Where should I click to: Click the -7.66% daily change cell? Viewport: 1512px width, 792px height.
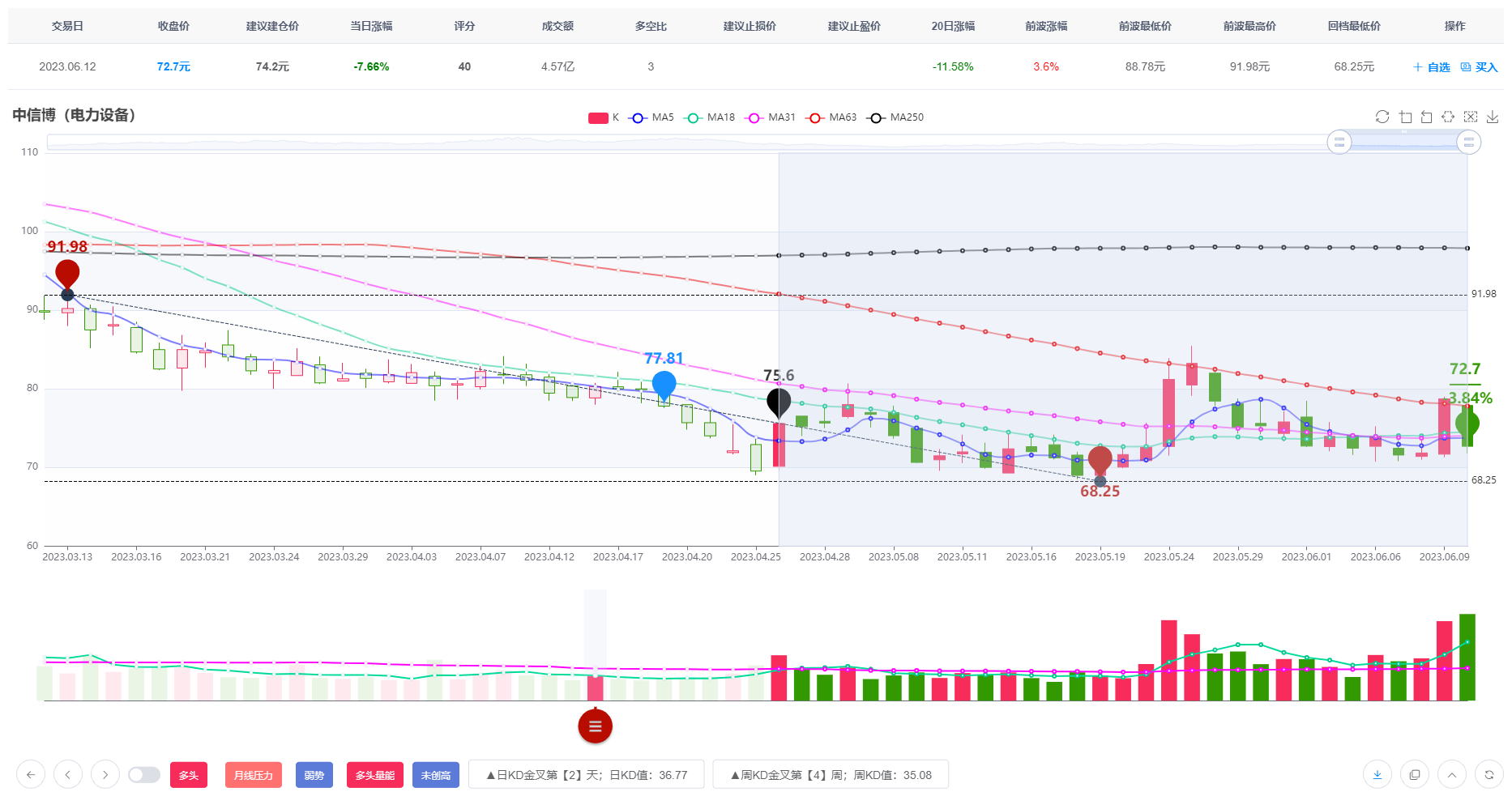click(371, 66)
